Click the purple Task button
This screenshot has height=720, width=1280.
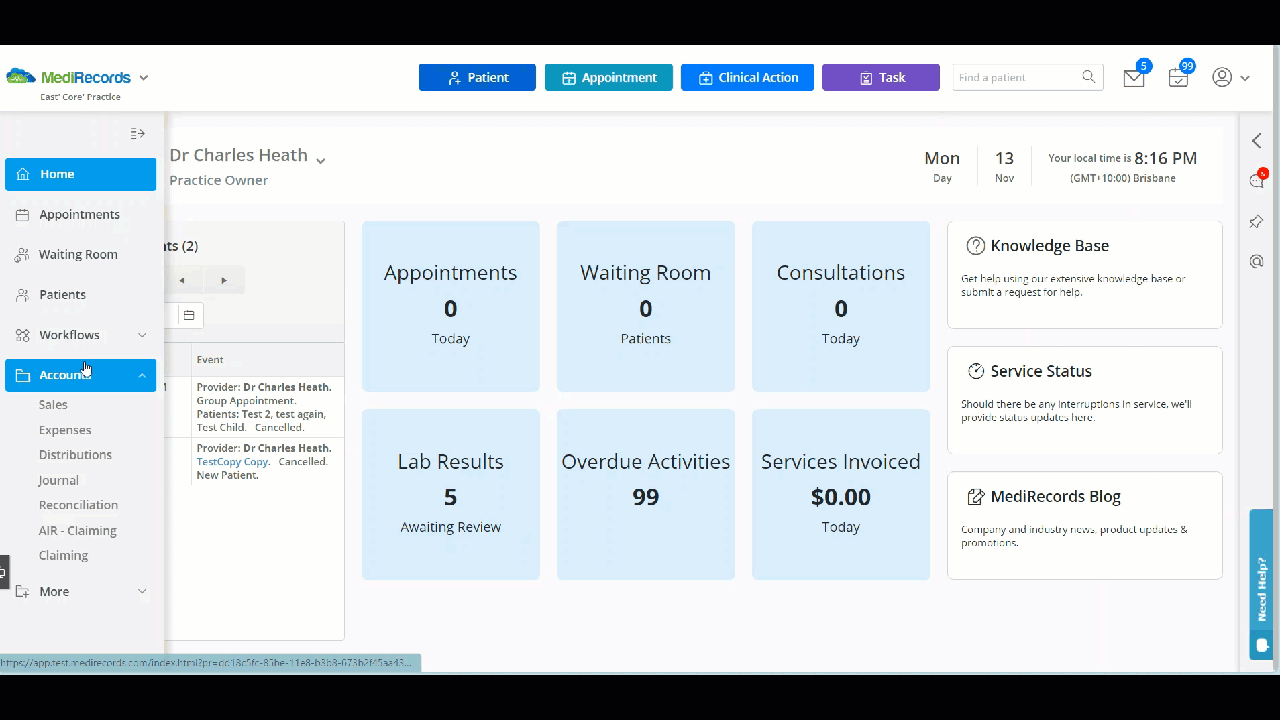pos(881,77)
